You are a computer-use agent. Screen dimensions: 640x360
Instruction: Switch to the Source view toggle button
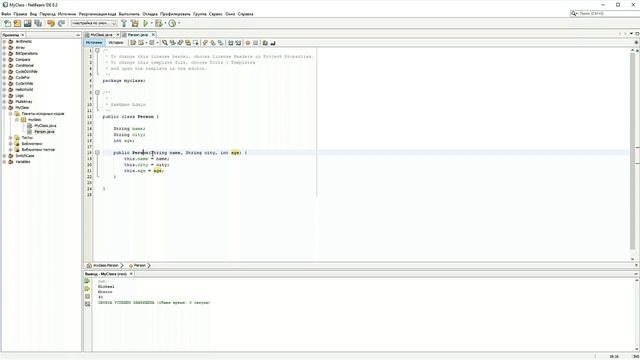(x=94, y=43)
